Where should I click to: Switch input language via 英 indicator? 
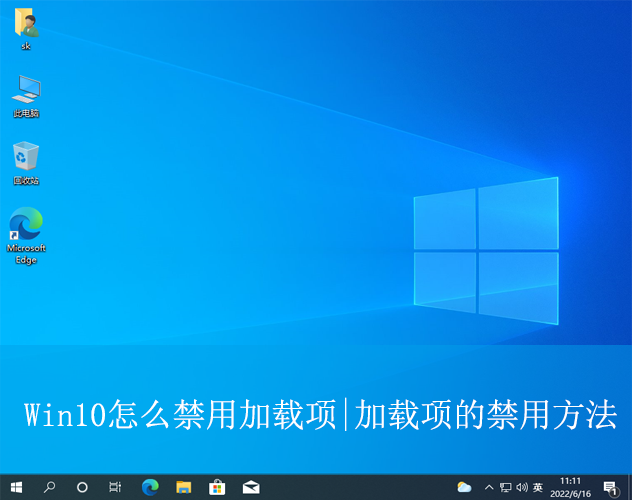coord(538,487)
